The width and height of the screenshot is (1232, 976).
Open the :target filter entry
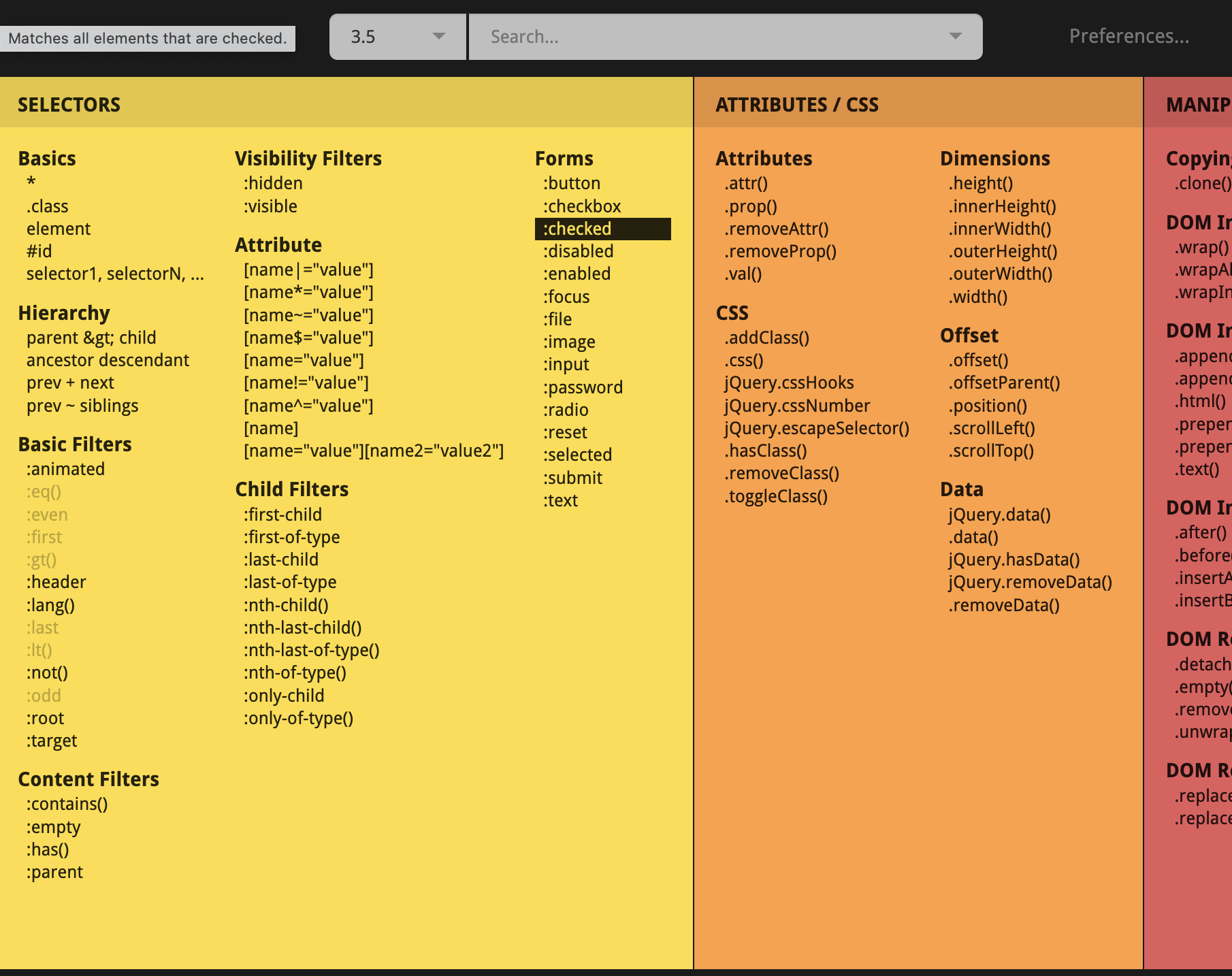[x=52, y=741]
